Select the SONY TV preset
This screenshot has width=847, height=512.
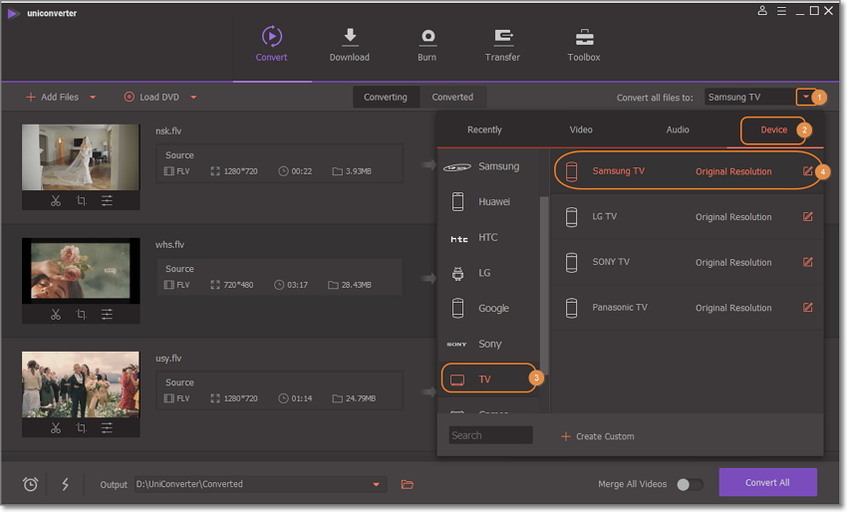pos(687,262)
